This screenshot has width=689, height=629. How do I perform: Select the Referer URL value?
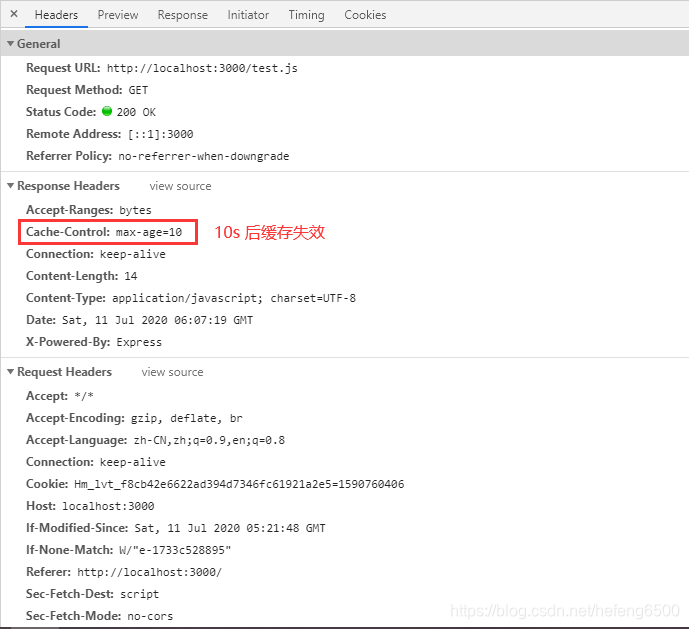click(x=149, y=572)
